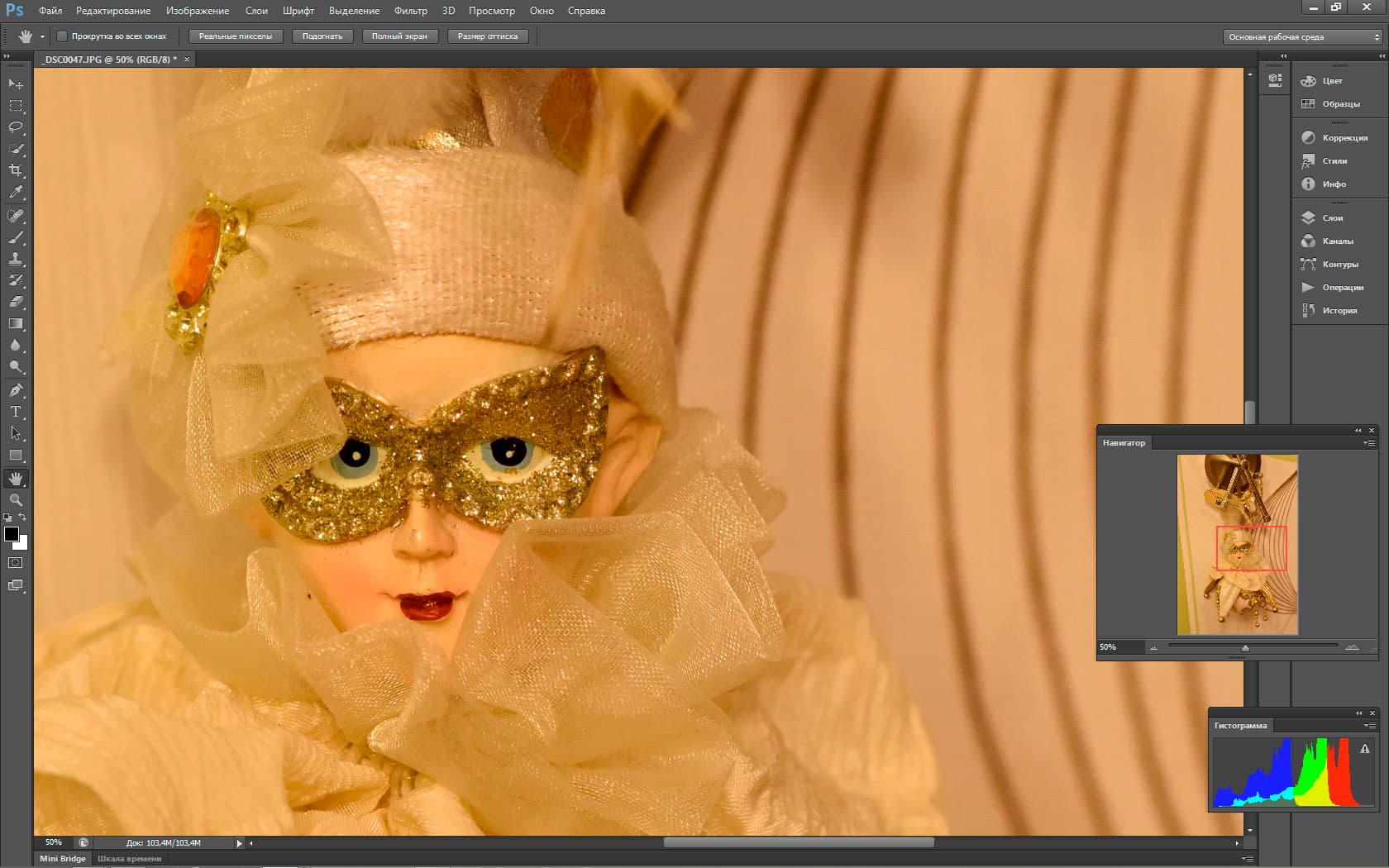Select the Eyedropper tool
Viewport: 1389px width, 868px height.
[x=16, y=192]
